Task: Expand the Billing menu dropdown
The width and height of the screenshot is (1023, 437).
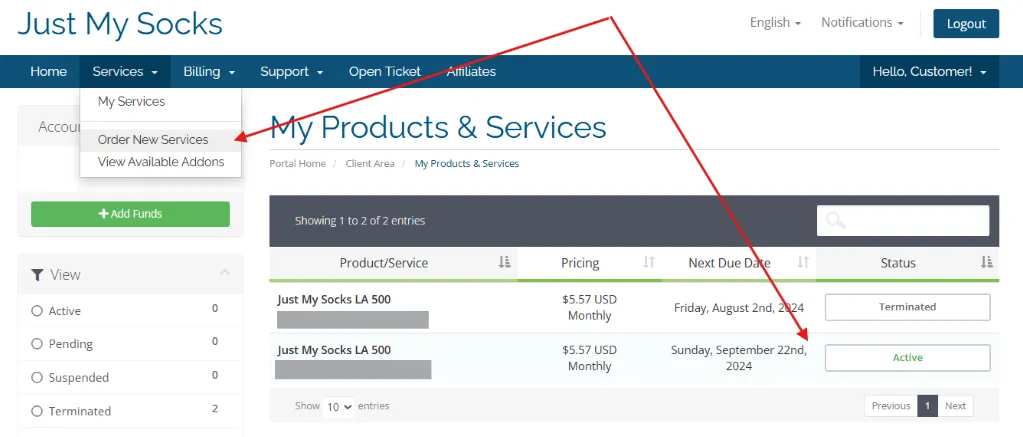Action: coord(209,72)
